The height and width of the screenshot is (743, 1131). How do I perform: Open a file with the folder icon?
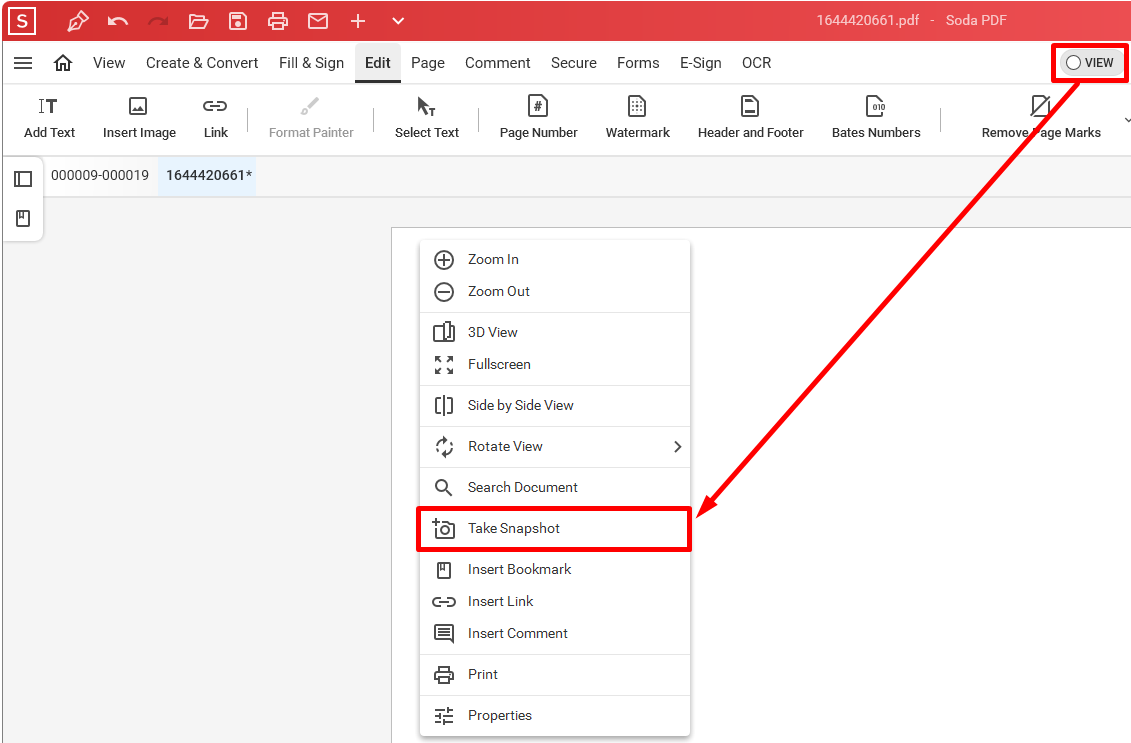pos(198,22)
